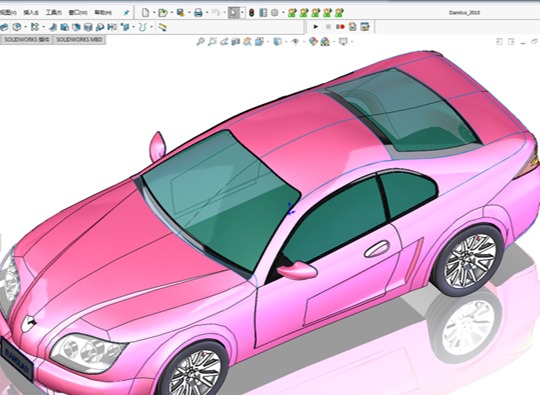
Task: Click the magnifier-over-part icon in the second row
Action: (x=100, y=27)
